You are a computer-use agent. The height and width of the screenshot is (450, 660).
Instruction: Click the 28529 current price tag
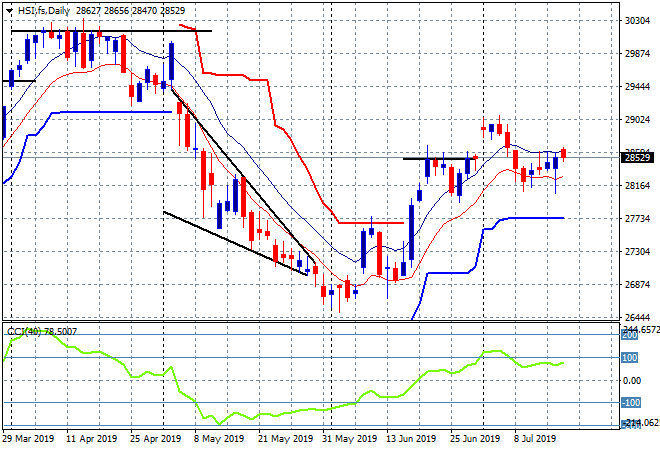638,158
